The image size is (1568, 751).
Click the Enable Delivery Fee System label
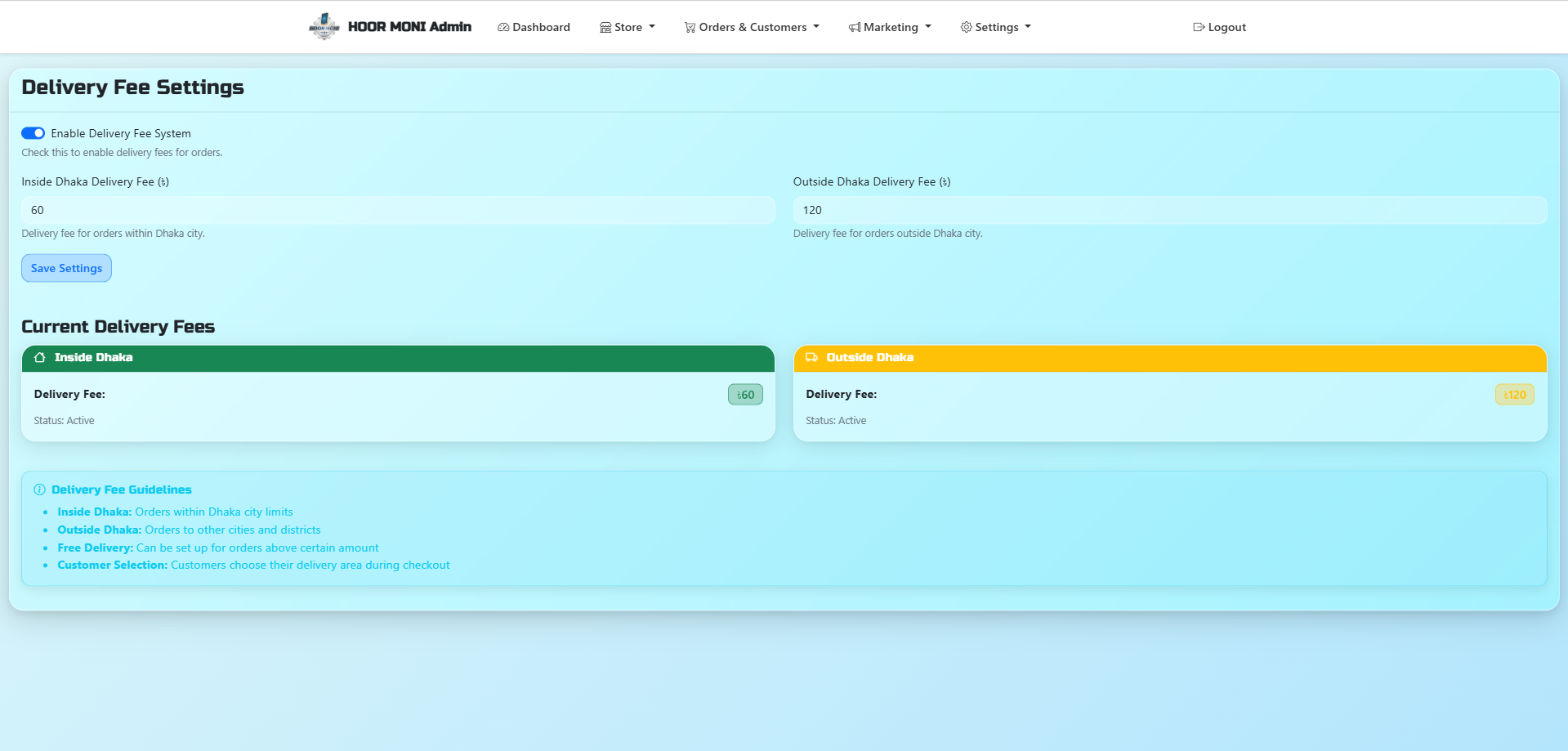(x=121, y=133)
